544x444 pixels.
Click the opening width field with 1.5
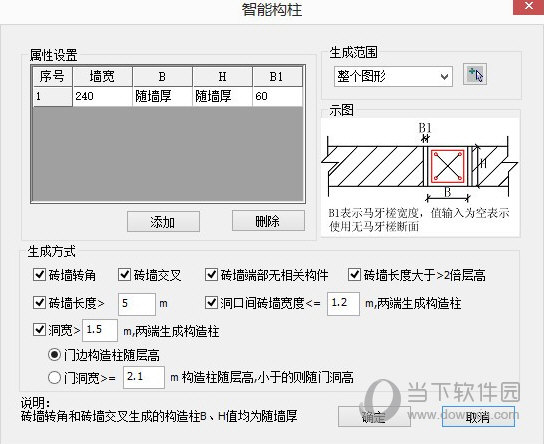tap(100, 330)
